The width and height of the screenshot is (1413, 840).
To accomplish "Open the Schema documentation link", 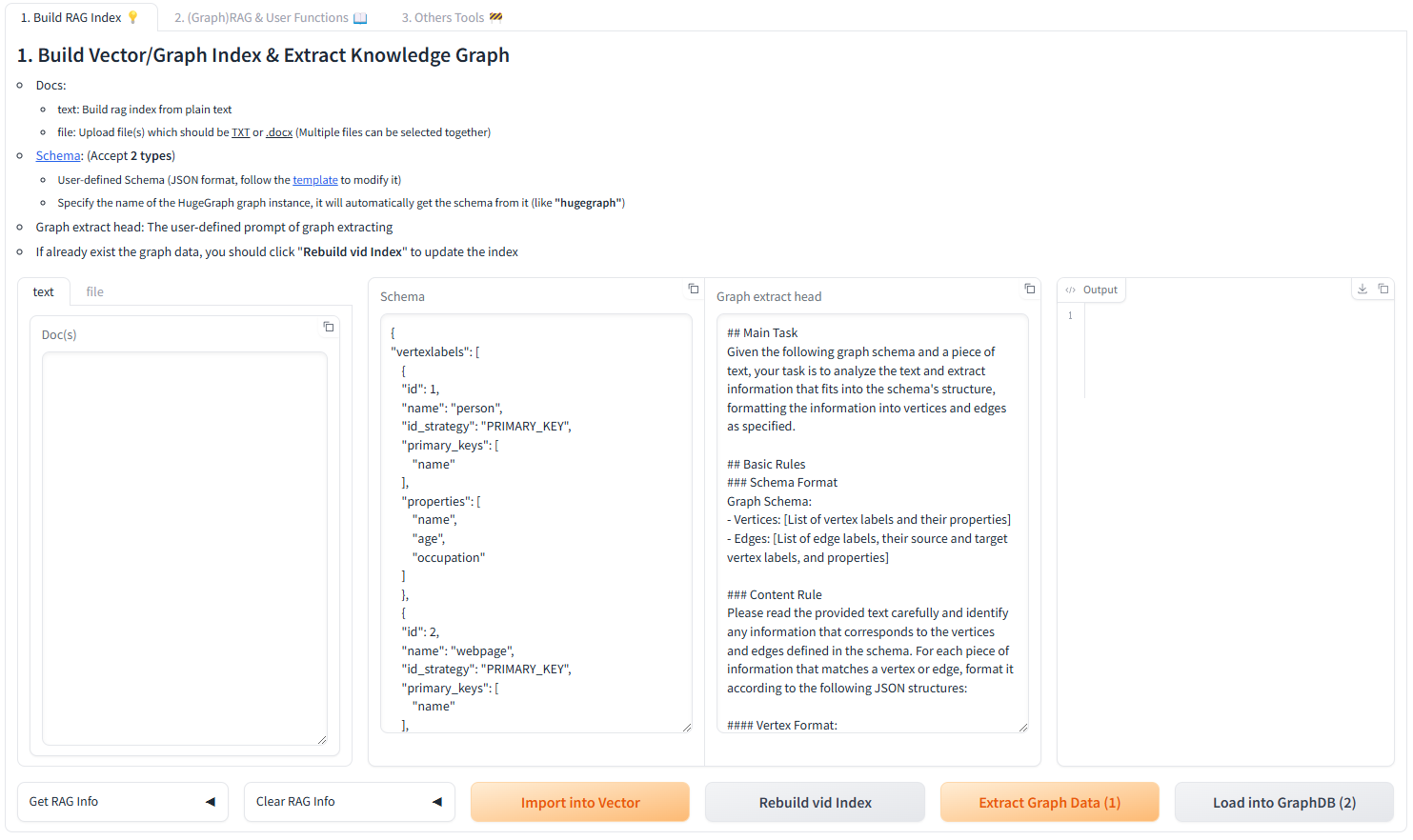I will pos(58,155).
